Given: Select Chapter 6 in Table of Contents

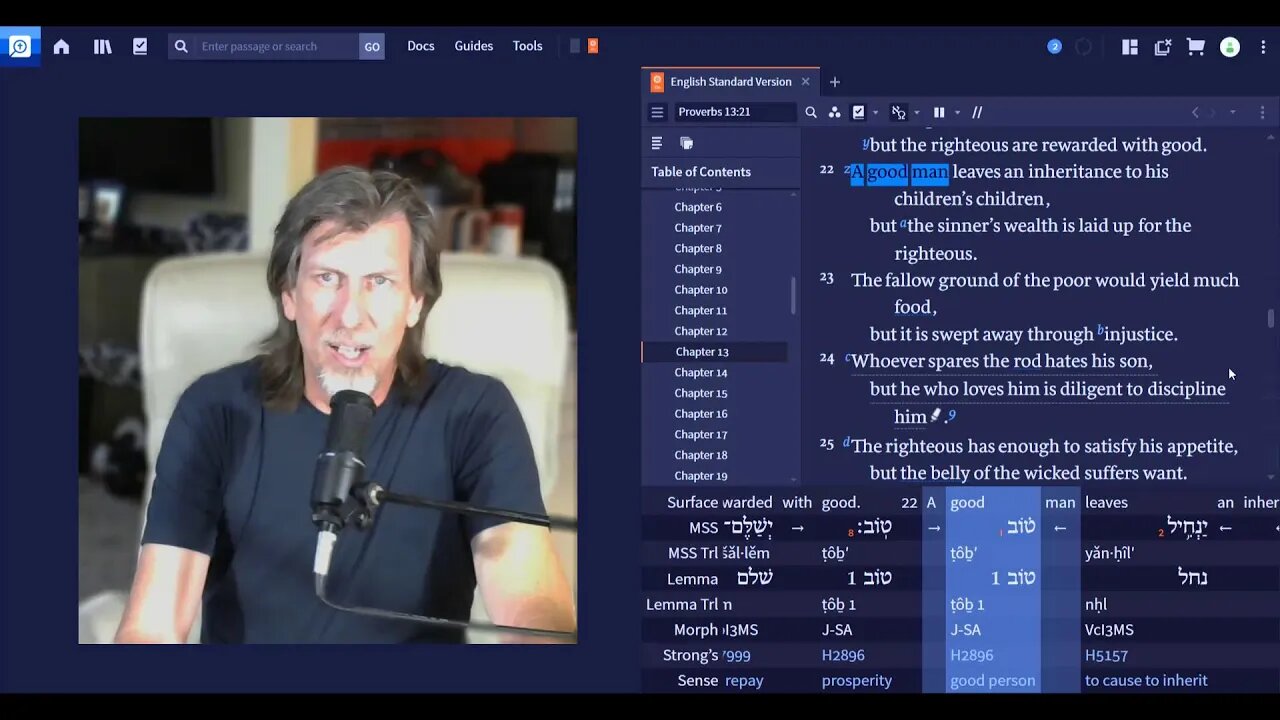Looking at the screenshot, I should [698, 207].
